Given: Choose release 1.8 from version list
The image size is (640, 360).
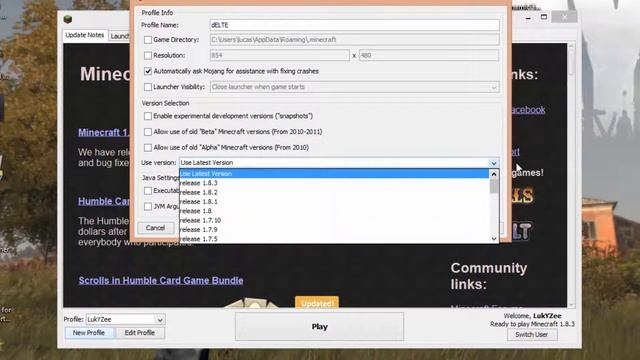Looking at the screenshot, I should click(x=334, y=211).
